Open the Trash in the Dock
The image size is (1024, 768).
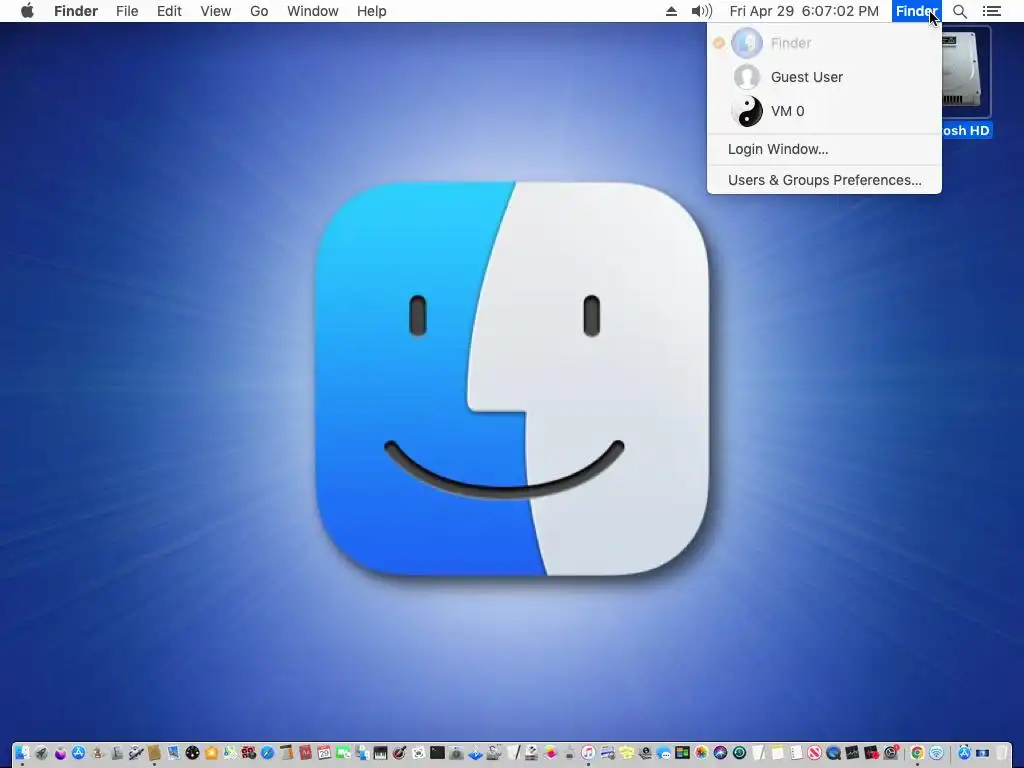[x=1001, y=753]
